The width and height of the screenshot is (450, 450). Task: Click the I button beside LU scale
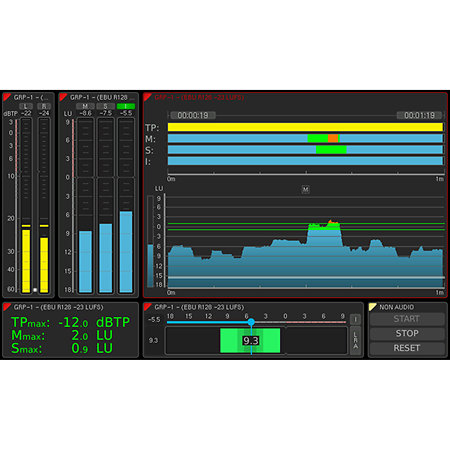[355, 319]
